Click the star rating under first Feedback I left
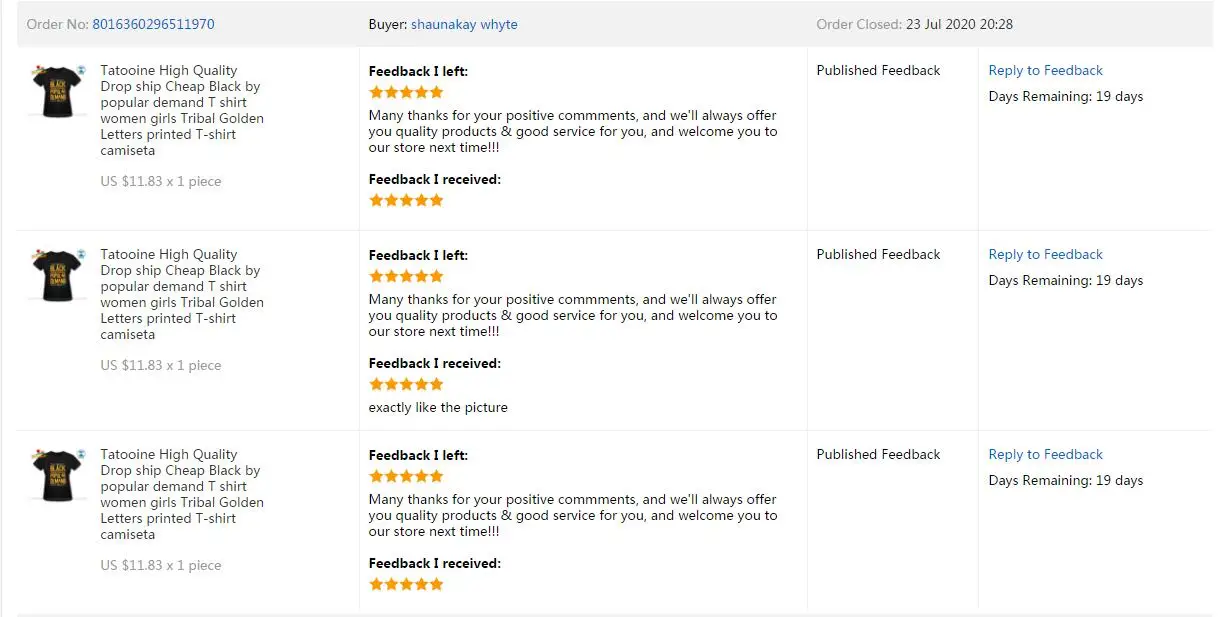The width and height of the screenshot is (1221, 617). click(x=406, y=92)
